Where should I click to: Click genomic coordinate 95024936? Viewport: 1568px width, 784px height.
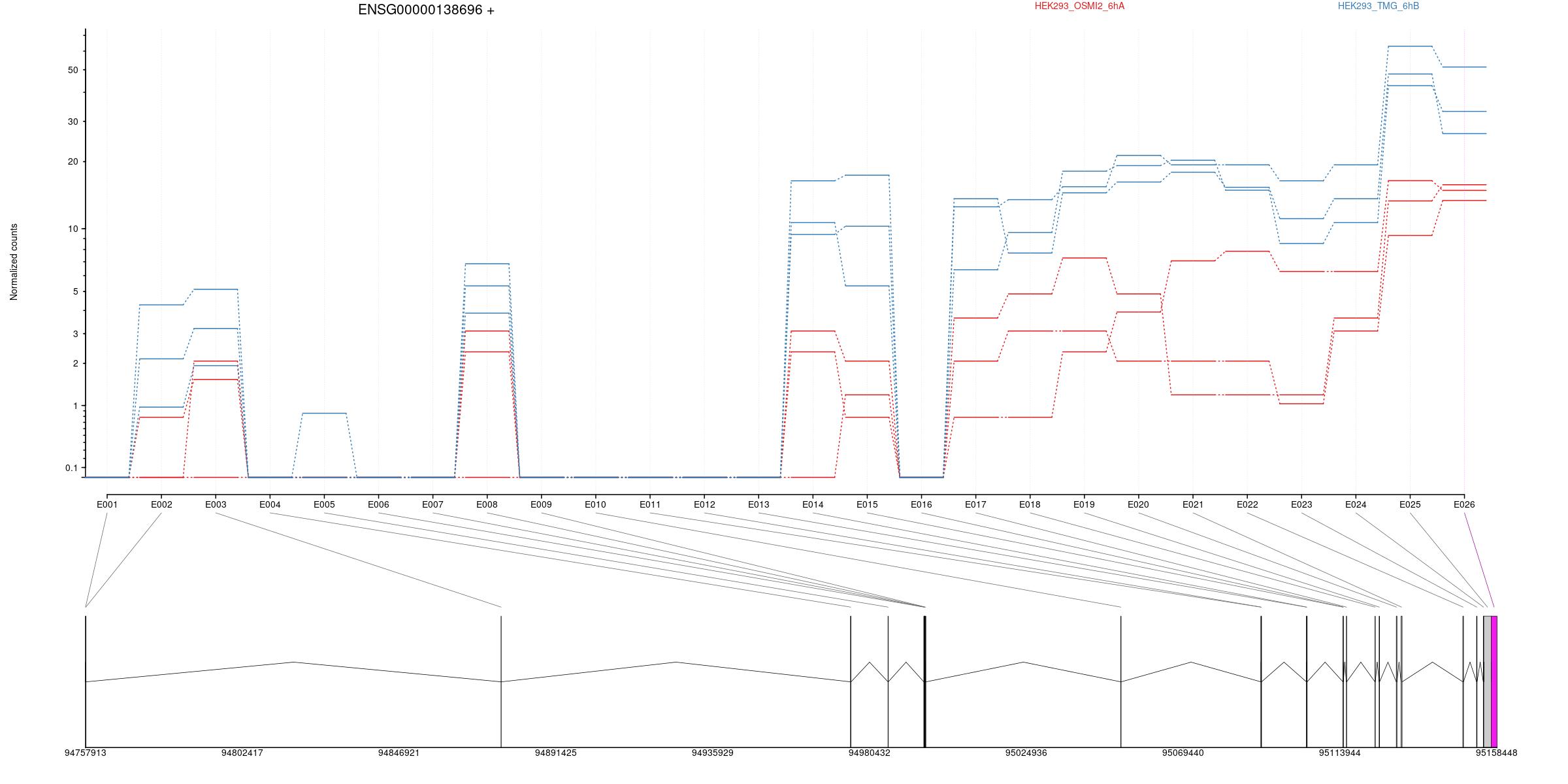click(x=1026, y=753)
